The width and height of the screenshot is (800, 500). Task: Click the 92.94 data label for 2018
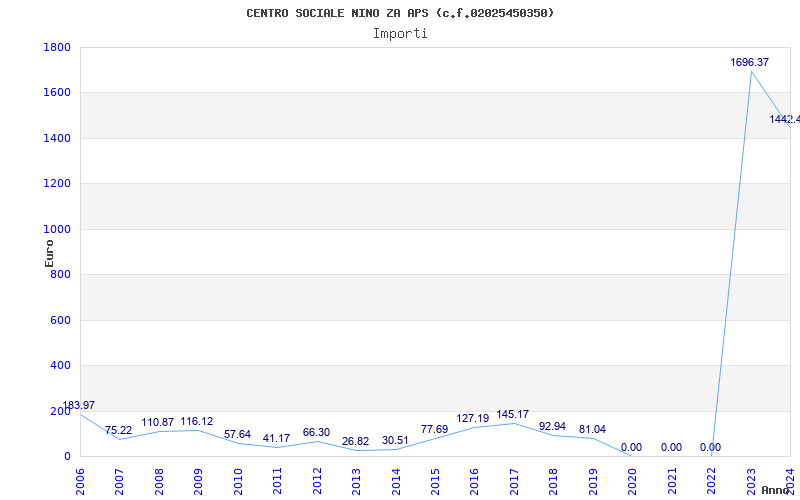(552, 427)
